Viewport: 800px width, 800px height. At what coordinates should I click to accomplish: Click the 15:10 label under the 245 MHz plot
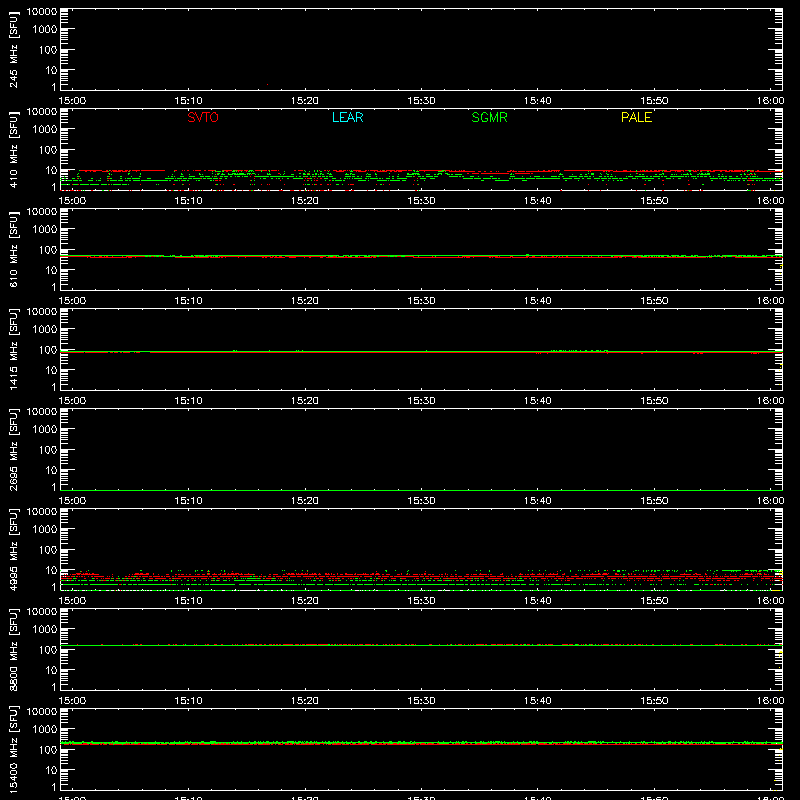[x=189, y=101]
